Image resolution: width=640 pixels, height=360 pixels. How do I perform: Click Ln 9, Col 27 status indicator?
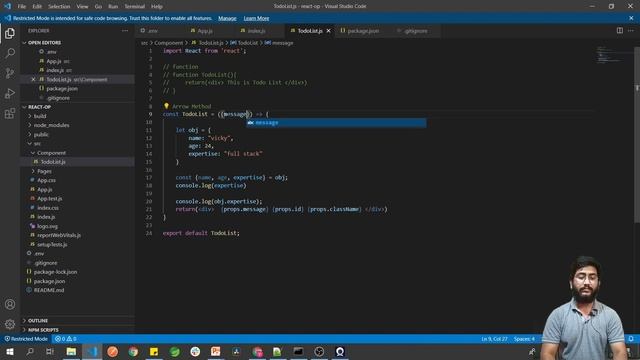click(494, 339)
